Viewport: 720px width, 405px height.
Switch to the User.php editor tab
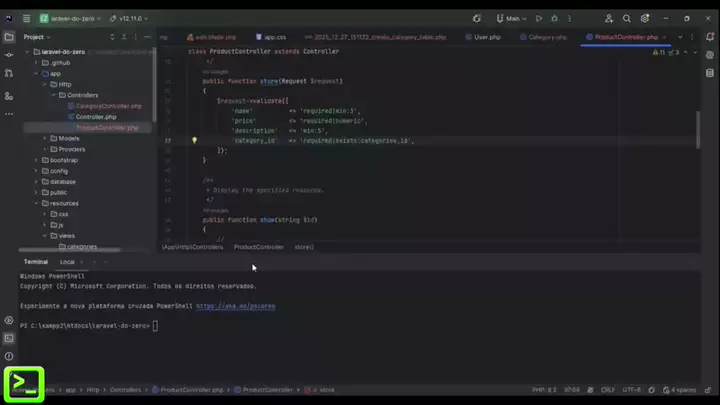[x=486, y=37]
